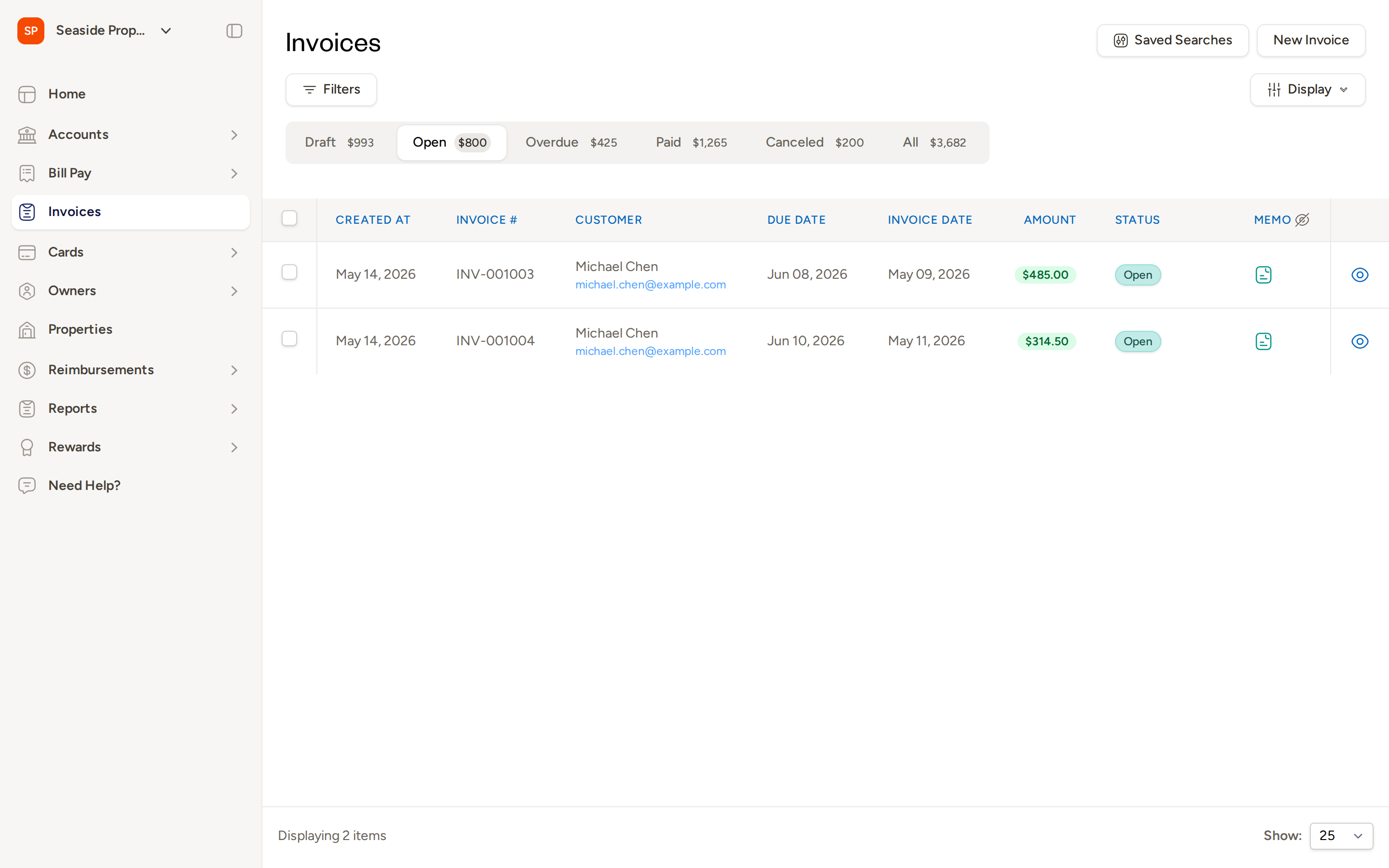Open michael.chen@example.com link for INV-001003
Screen dimensions: 1389x868
[650, 285]
